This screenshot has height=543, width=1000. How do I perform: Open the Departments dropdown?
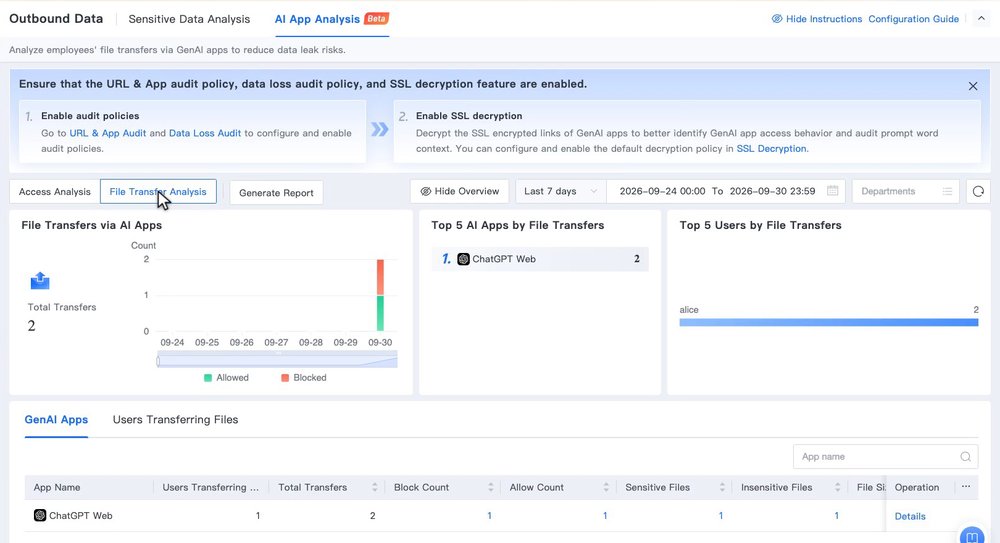coord(906,191)
